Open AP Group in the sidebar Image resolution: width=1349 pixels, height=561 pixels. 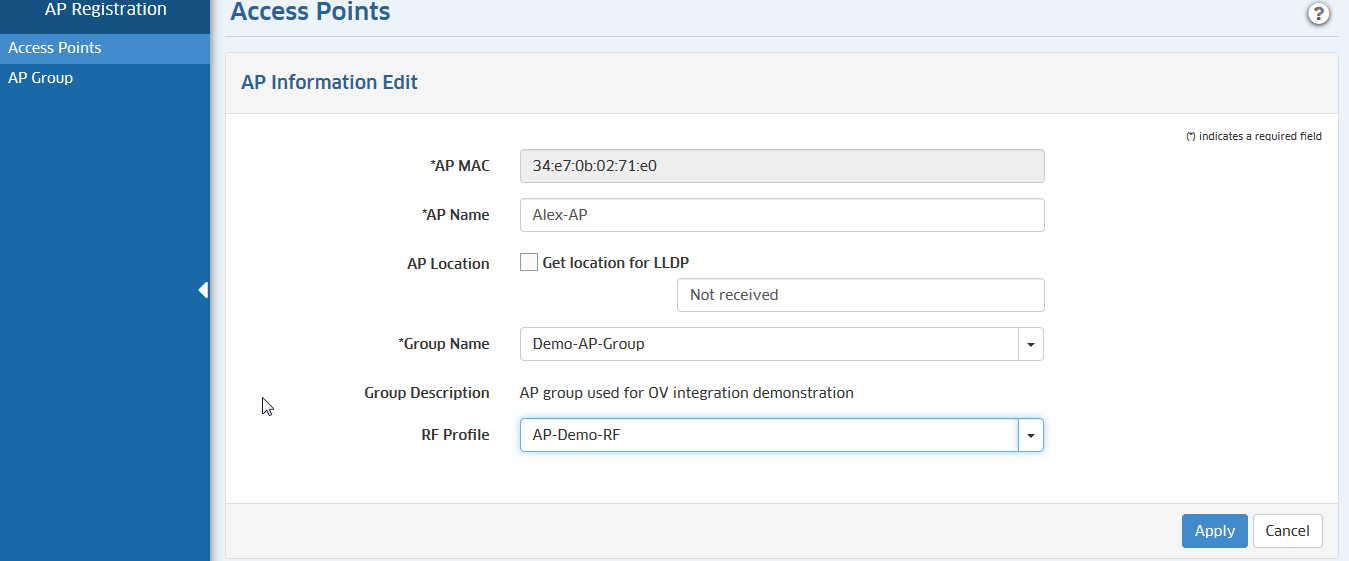pyautogui.click(x=41, y=78)
